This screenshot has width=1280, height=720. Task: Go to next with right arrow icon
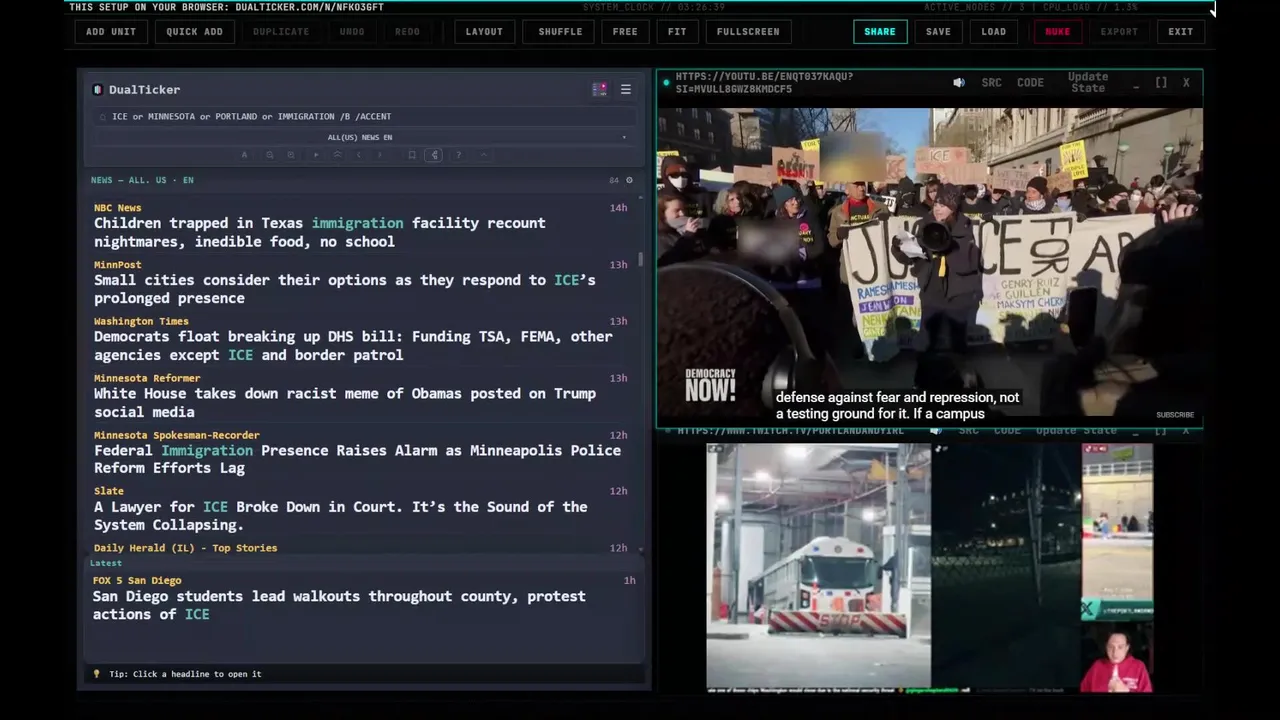point(380,155)
